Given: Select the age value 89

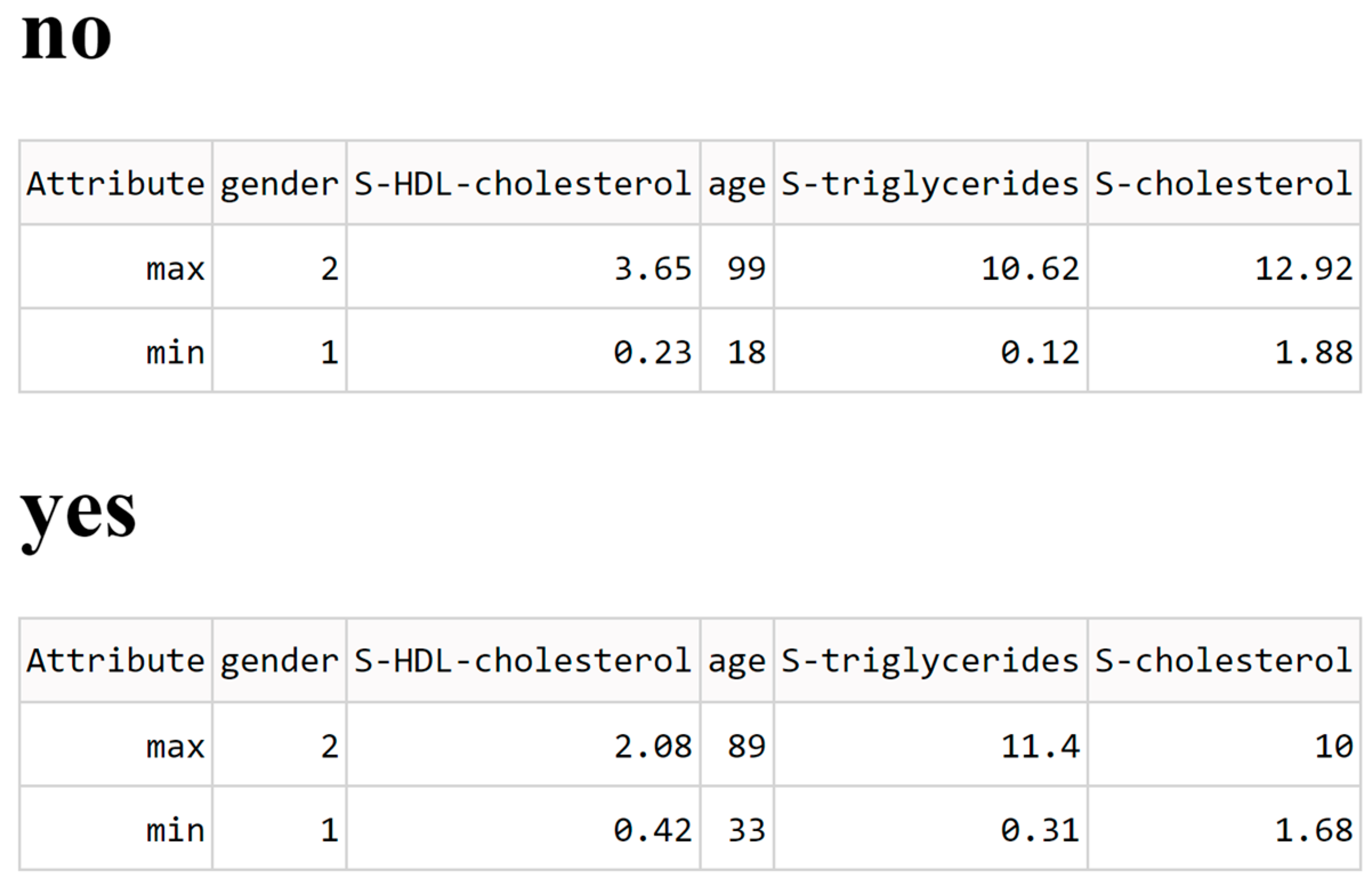Looking at the screenshot, I should [746, 746].
